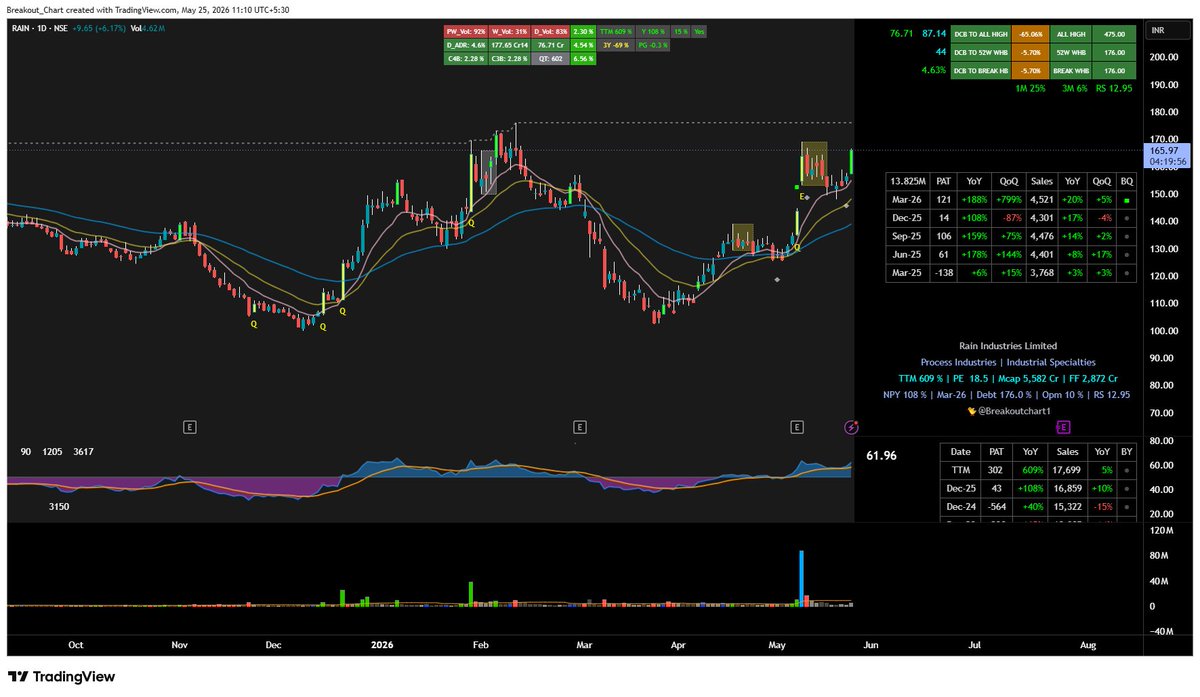Click the E+ label on the May candle
1200x697 pixels.
click(x=802, y=197)
